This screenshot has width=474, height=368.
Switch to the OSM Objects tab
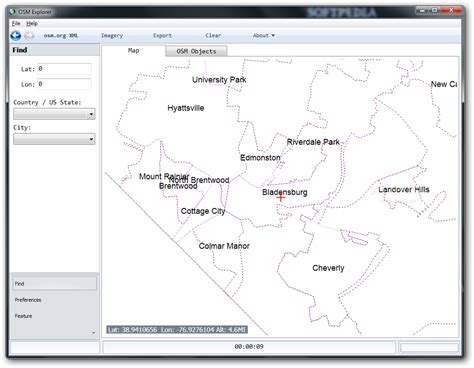tap(196, 51)
